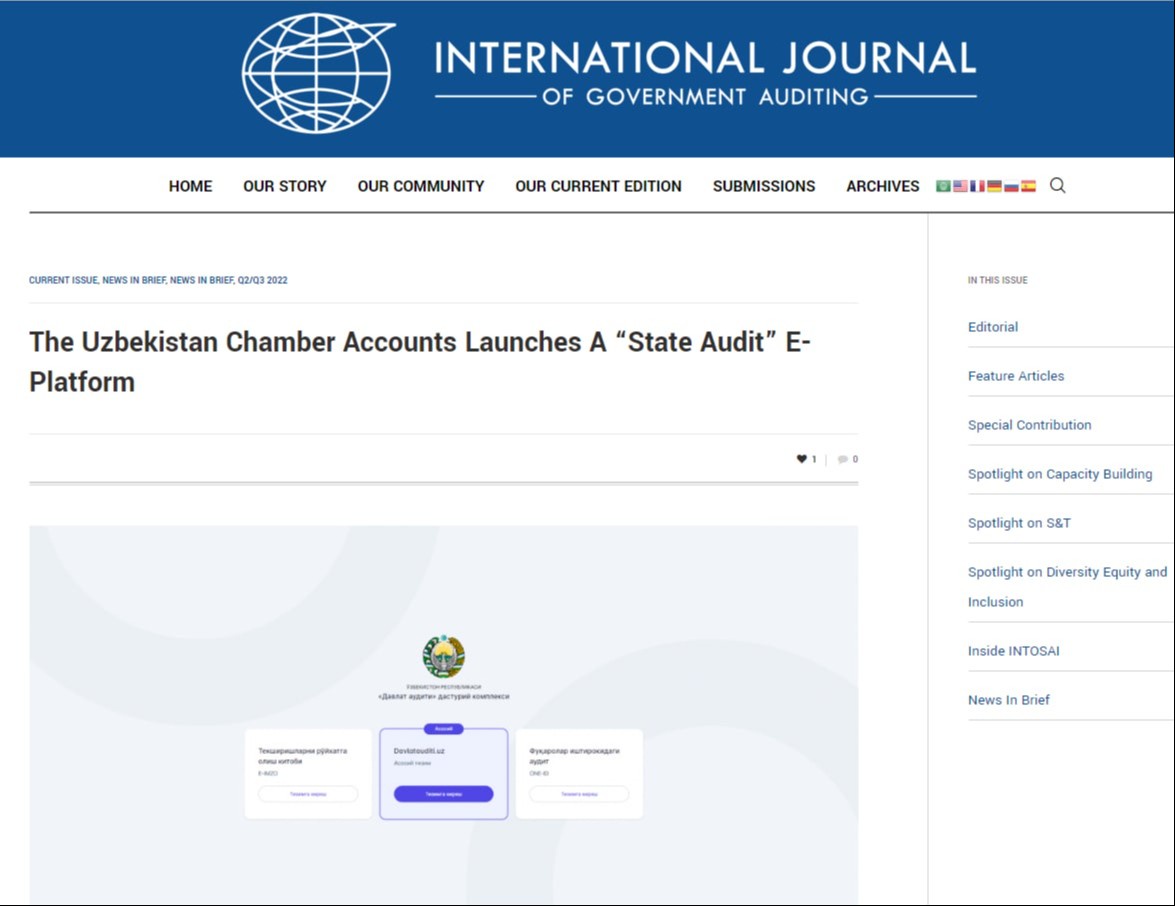Open the Our Story menu
Viewport: 1175px width, 906px height.
(285, 186)
